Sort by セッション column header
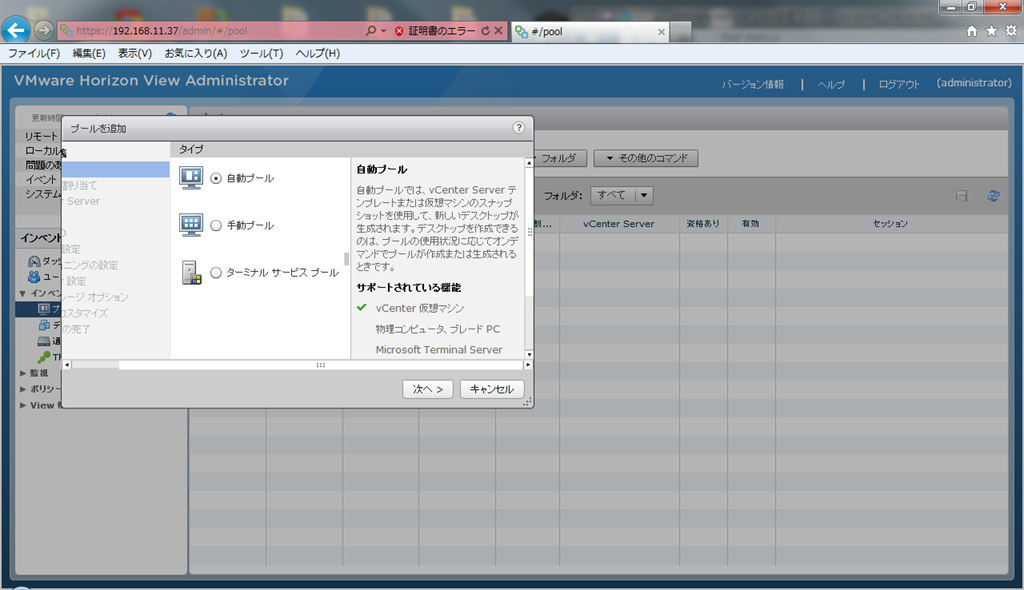Viewport: 1024px width, 590px height. click(x=891, y=223)
